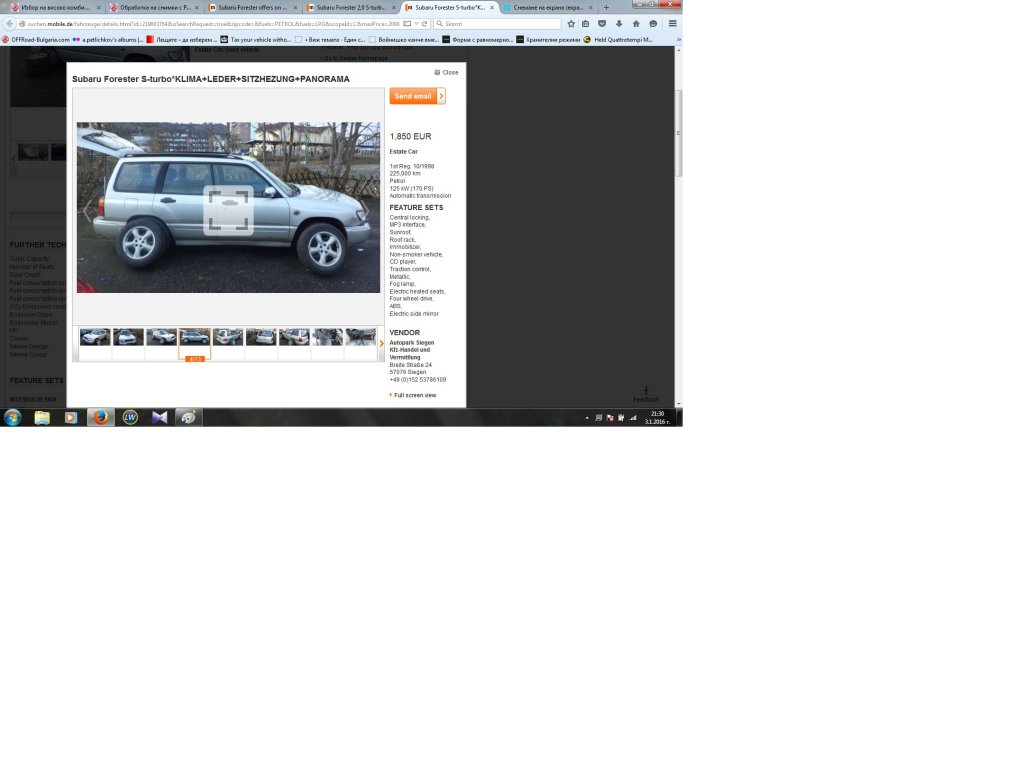
Task: Open the OFFRoad-Bulgaria.com bookmark
Action: (x=35, y=40)
